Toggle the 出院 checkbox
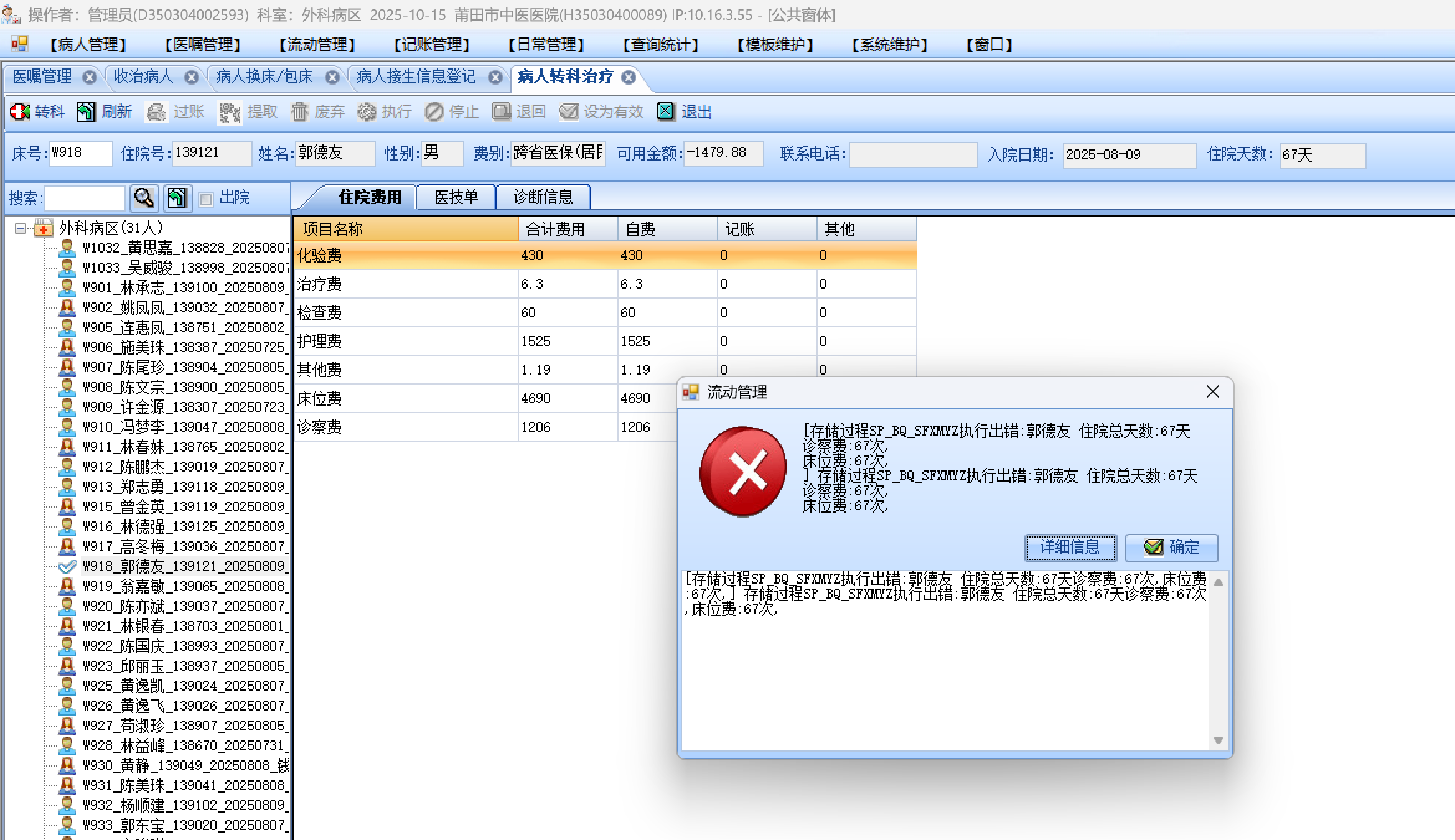This screenshot has height=840, width=1455. 206,199
